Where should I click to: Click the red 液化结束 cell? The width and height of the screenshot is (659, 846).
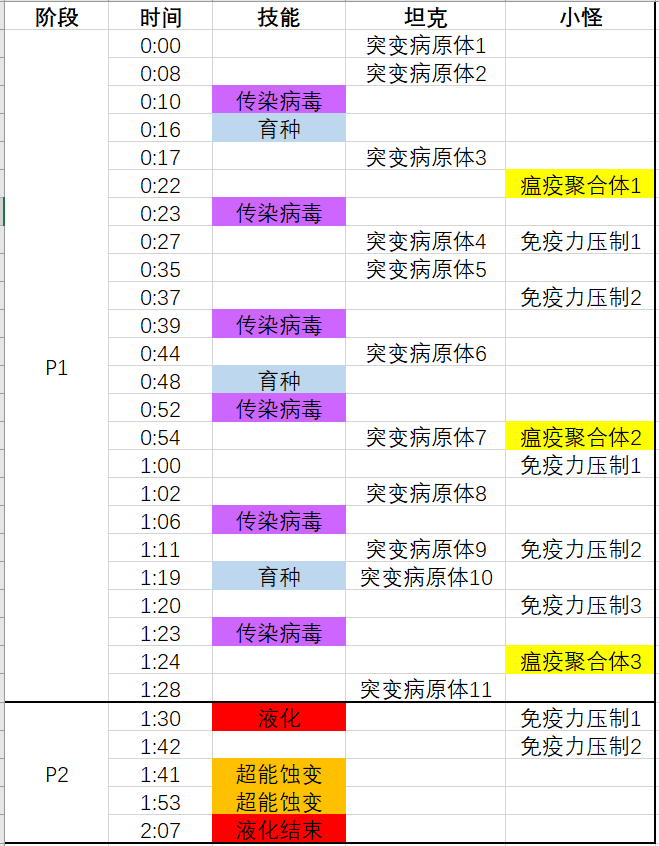pyautogui.click(x=279, y=829)
